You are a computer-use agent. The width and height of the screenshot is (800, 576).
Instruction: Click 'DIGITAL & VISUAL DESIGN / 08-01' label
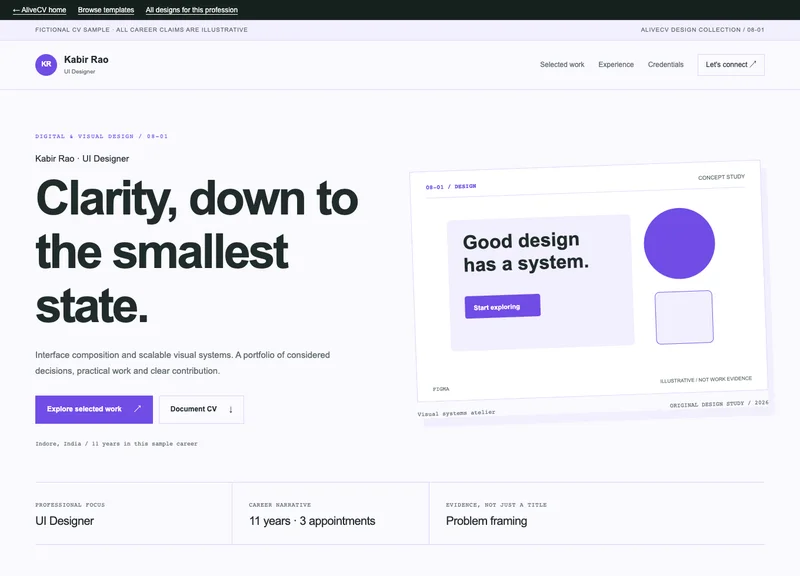point(102,136)
